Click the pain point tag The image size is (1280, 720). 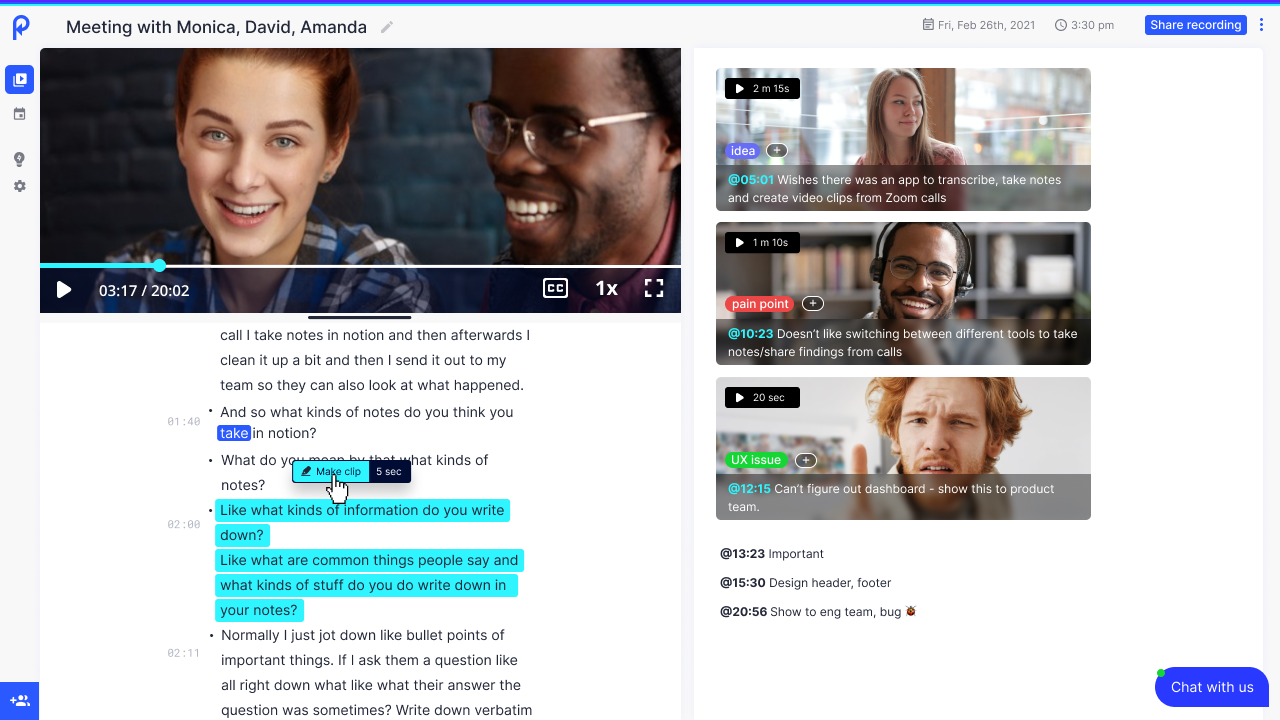pyautogui.click(x=760, y=304)
